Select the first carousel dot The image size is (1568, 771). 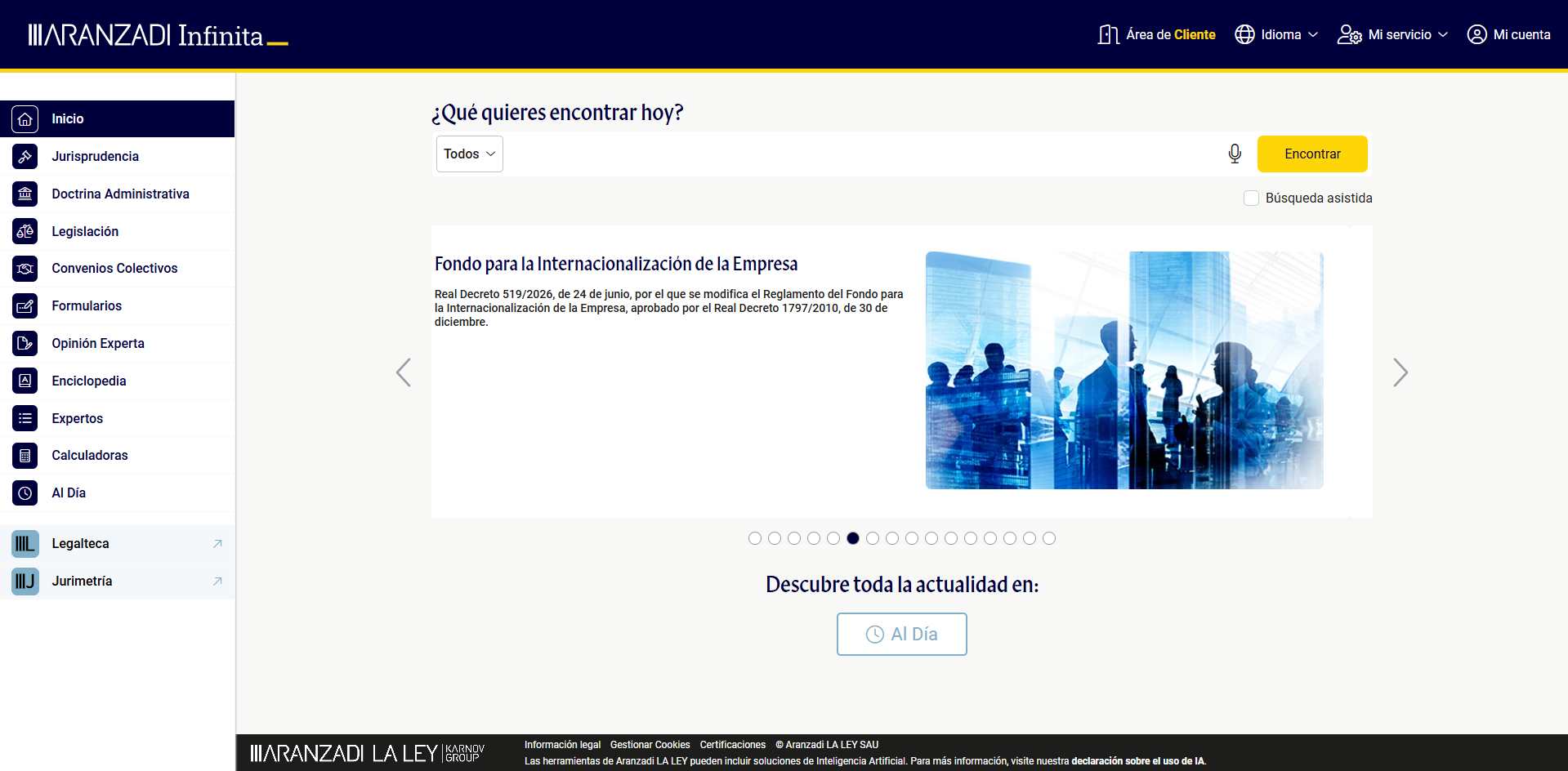755,538
